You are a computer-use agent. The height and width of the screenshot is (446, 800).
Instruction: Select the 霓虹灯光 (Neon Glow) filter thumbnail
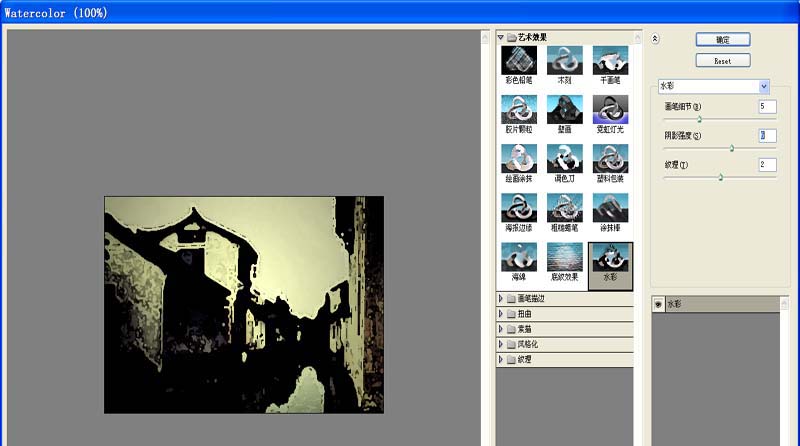tap(610, 110)
